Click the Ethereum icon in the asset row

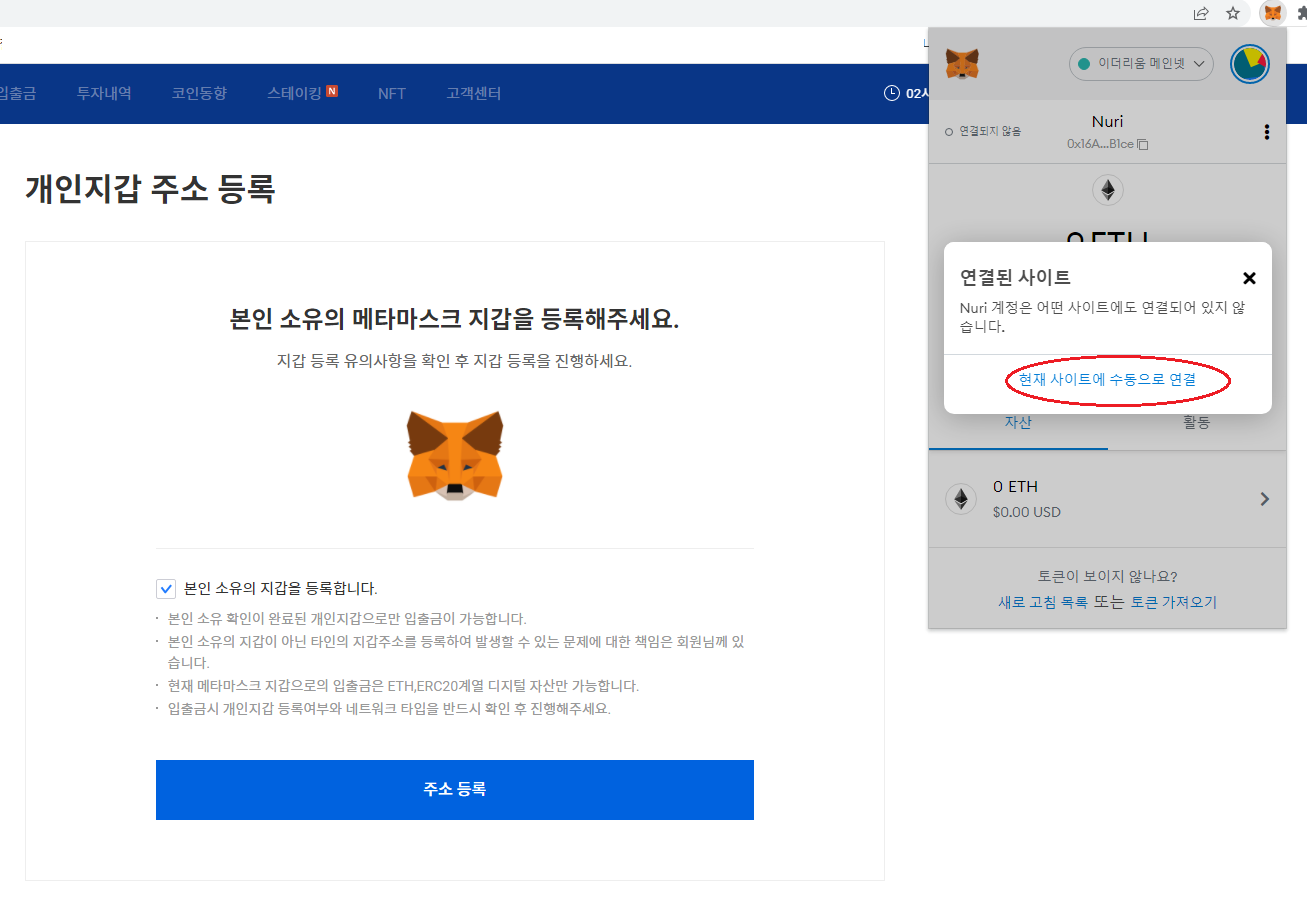961,499
